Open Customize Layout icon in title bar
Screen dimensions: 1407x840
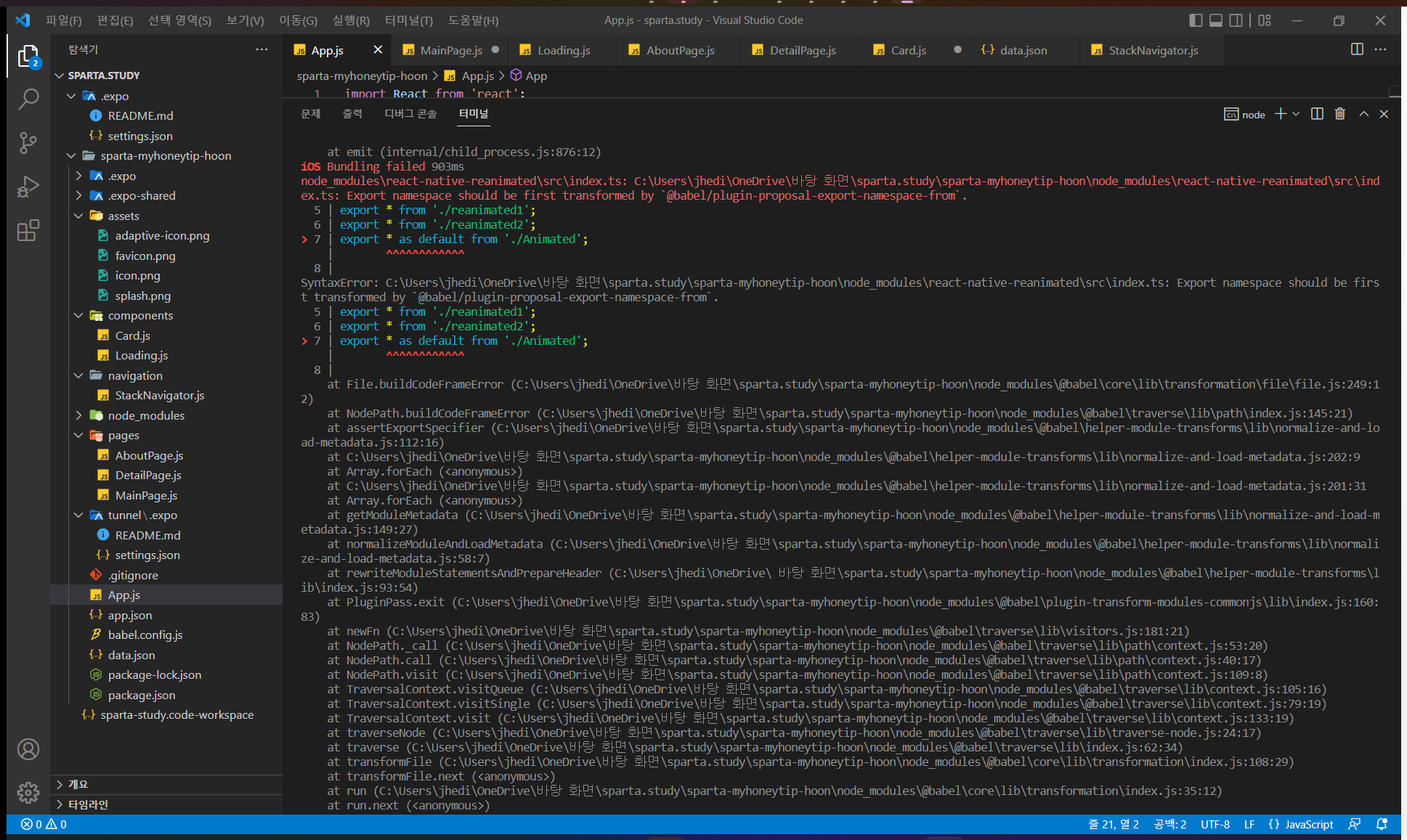coord(1265,20)
